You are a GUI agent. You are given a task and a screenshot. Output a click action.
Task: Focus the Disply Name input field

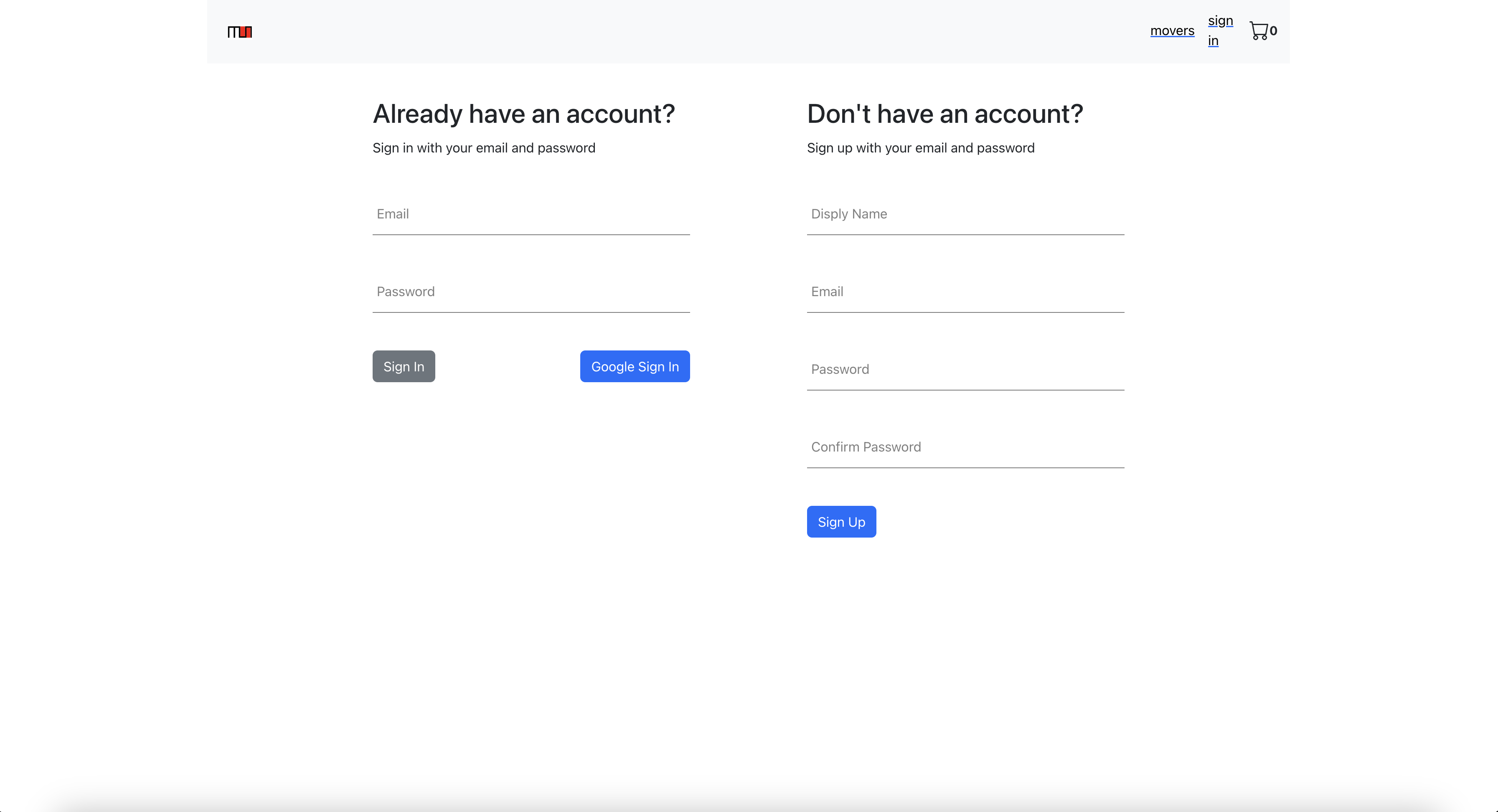[965, 214]
